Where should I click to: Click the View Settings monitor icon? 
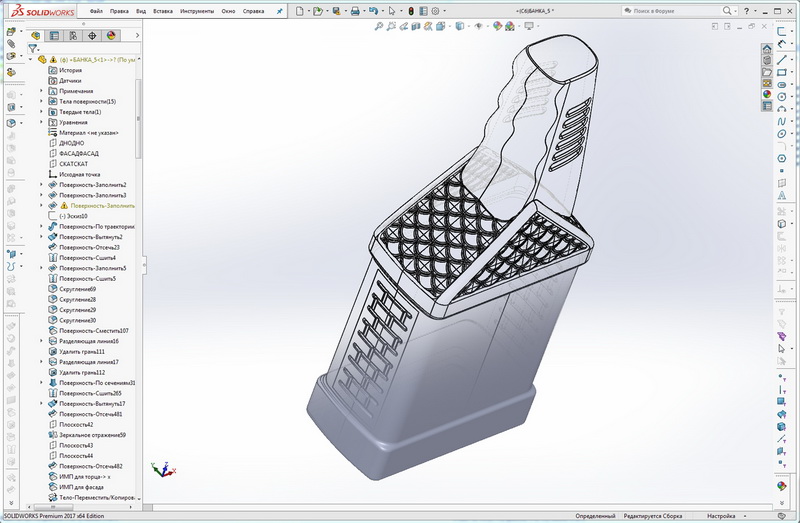pos(529,26)
